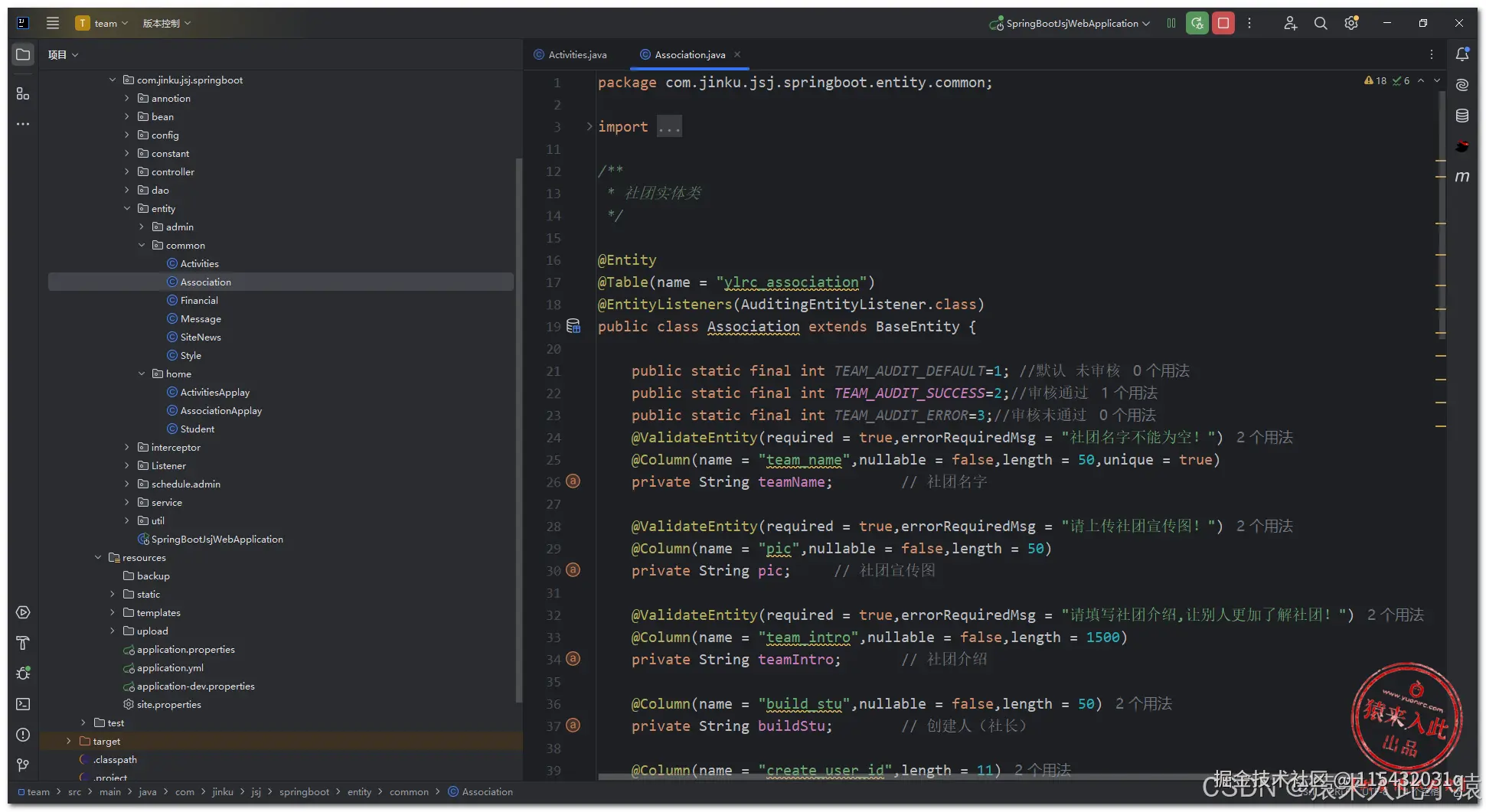Go to next highlighted error arrow

(1437, 80)
